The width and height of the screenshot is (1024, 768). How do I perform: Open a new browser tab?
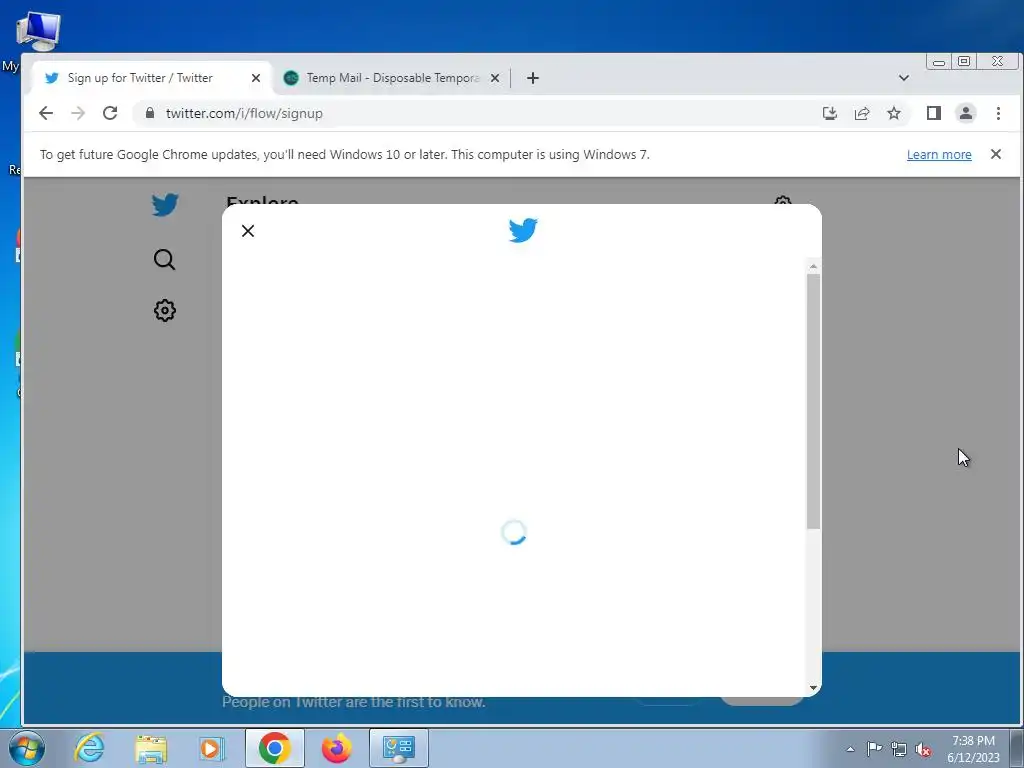click(533, 78)
